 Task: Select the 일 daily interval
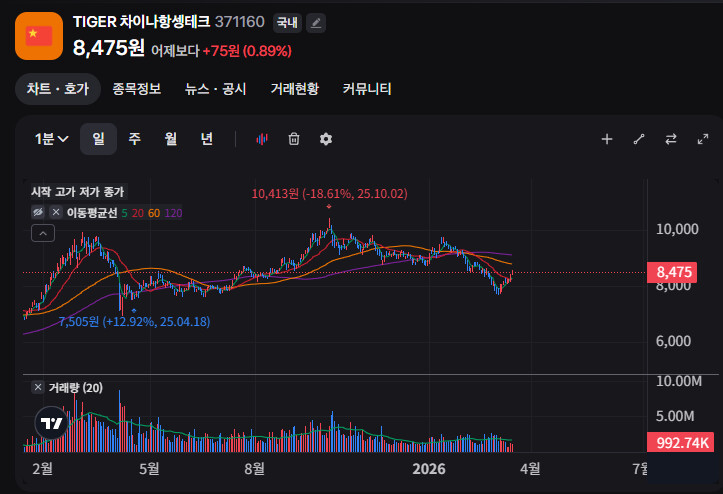[x=98, y=139]
